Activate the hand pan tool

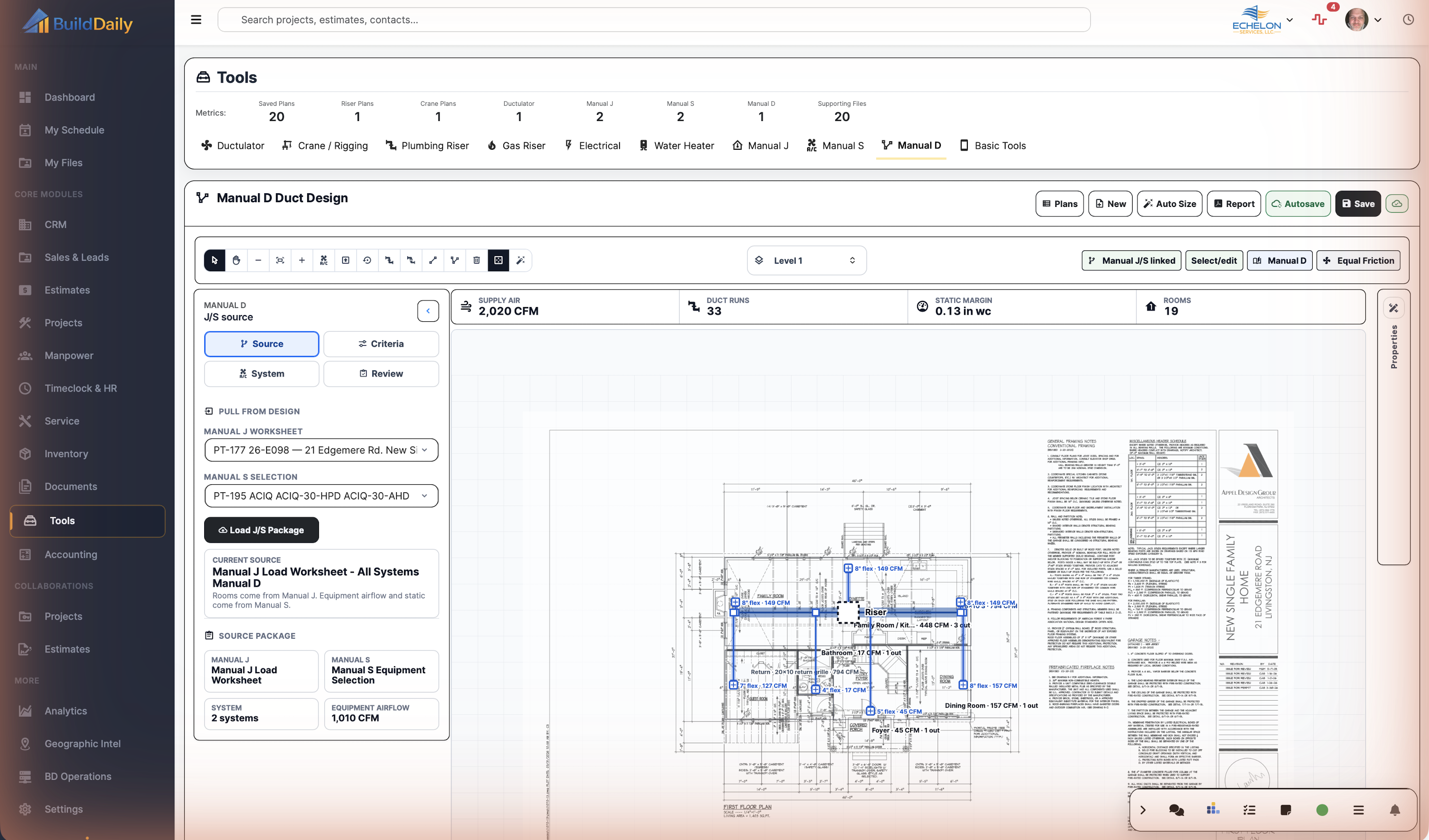click(236, 260)
